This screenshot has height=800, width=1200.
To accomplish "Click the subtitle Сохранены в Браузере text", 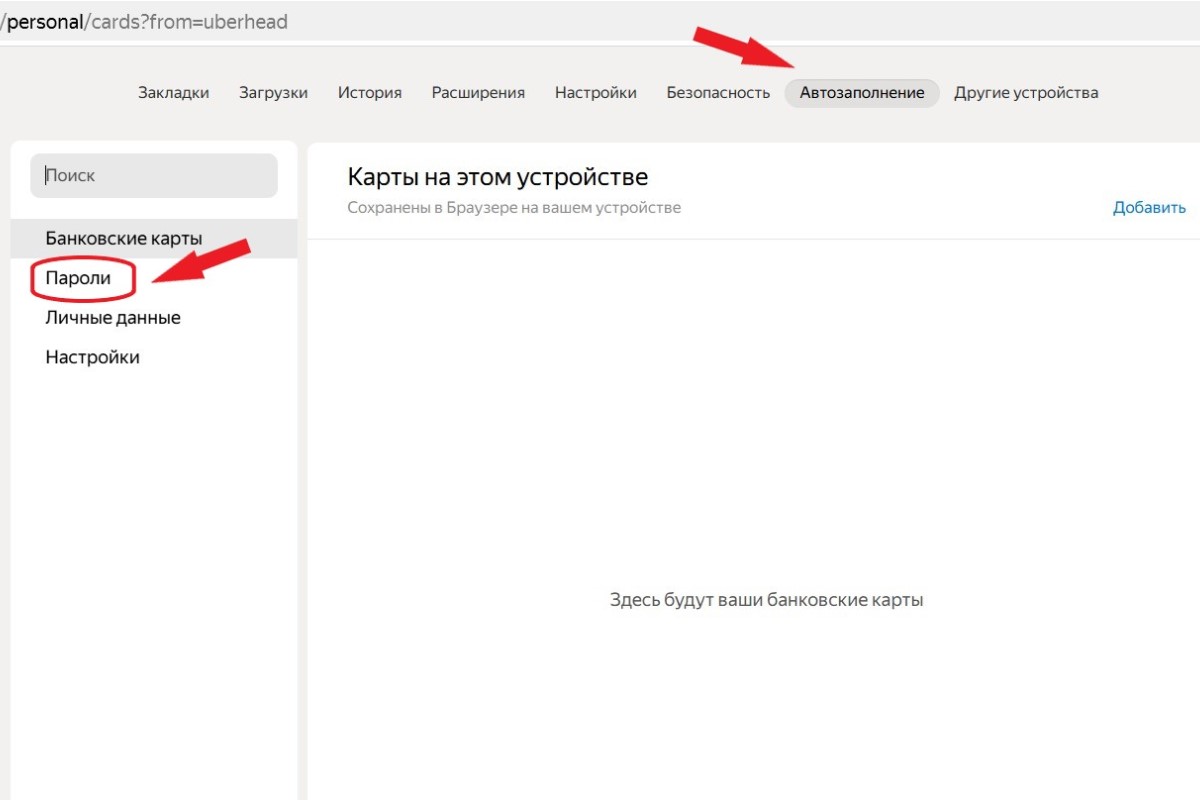I will click(514, 208).
